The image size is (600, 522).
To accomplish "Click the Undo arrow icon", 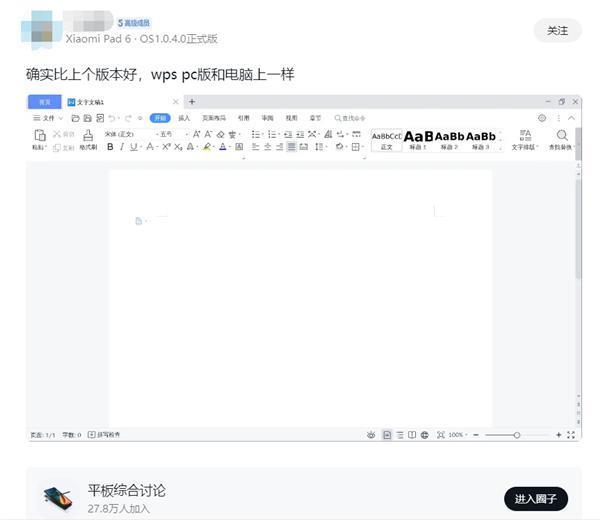I will point(112,118).
